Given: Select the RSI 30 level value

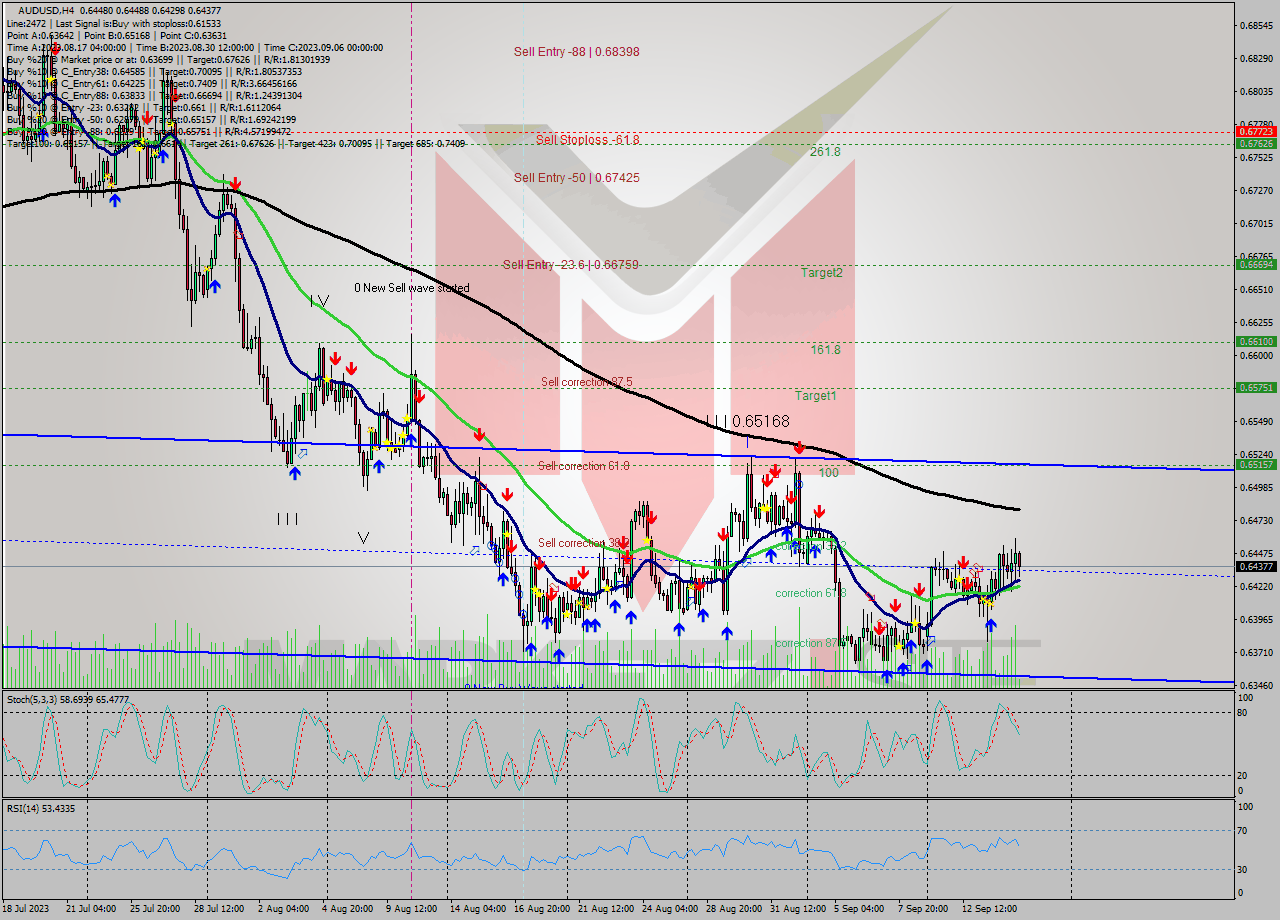Looking at the screenshot, I should [x=1244, y=869].
